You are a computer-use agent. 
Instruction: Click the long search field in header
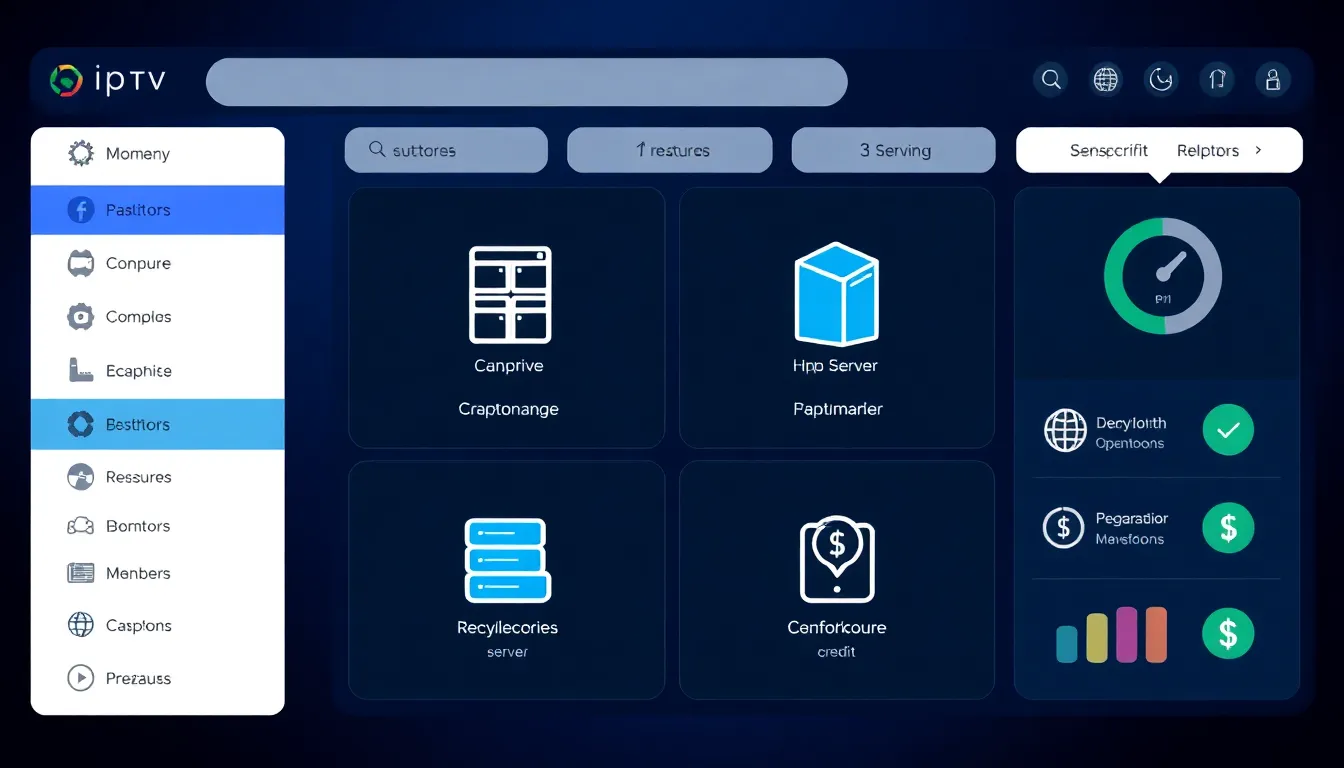click(526, 82)
